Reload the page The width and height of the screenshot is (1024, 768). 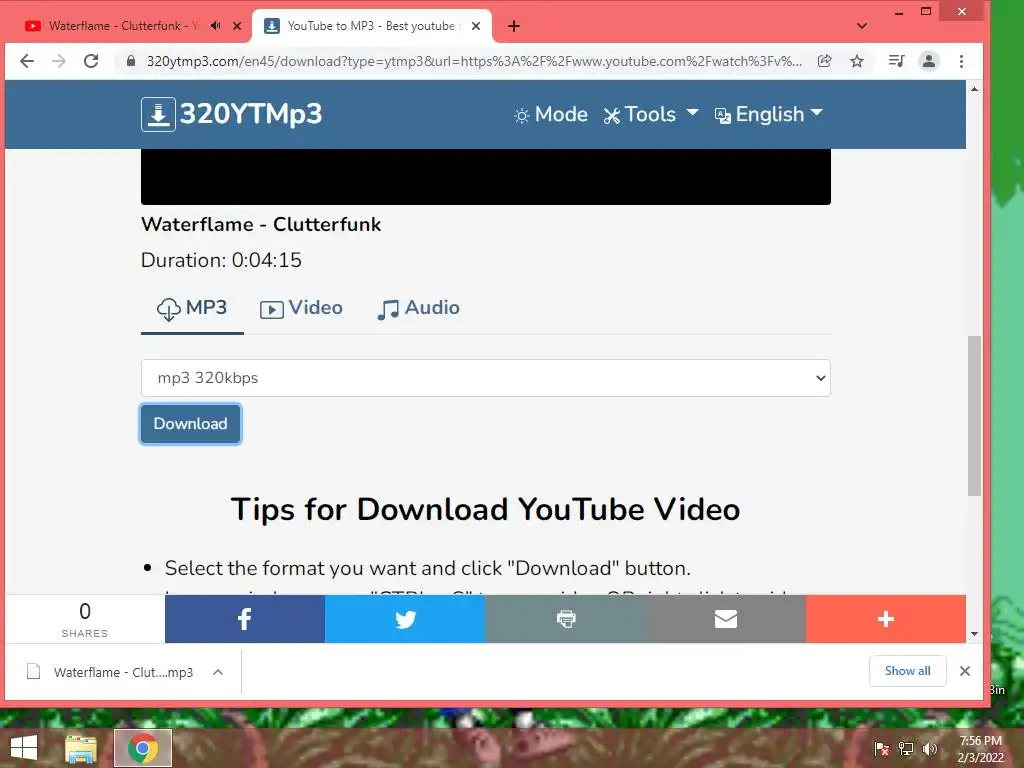point(91,61)
